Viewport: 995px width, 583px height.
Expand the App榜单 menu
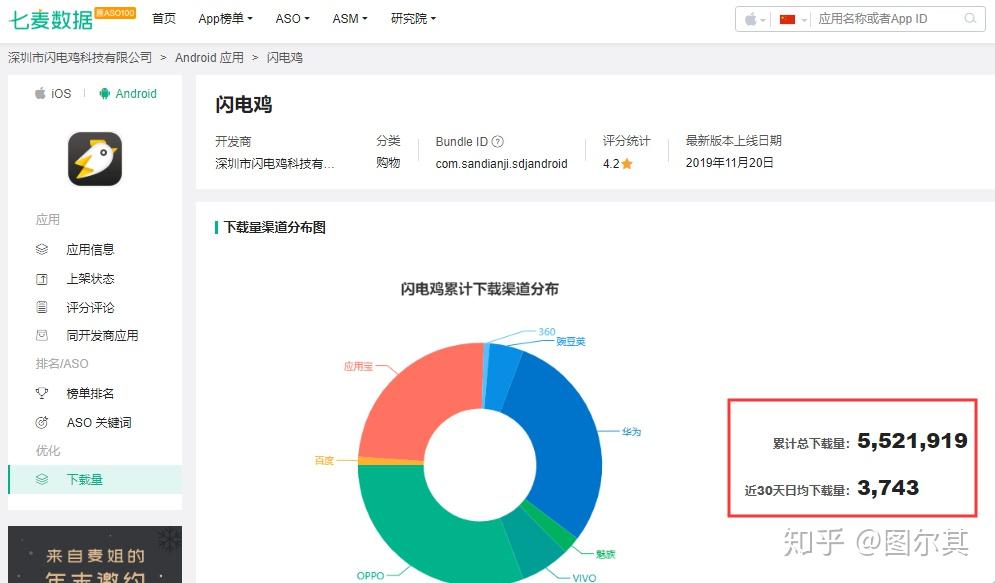(x=225, y=18)
